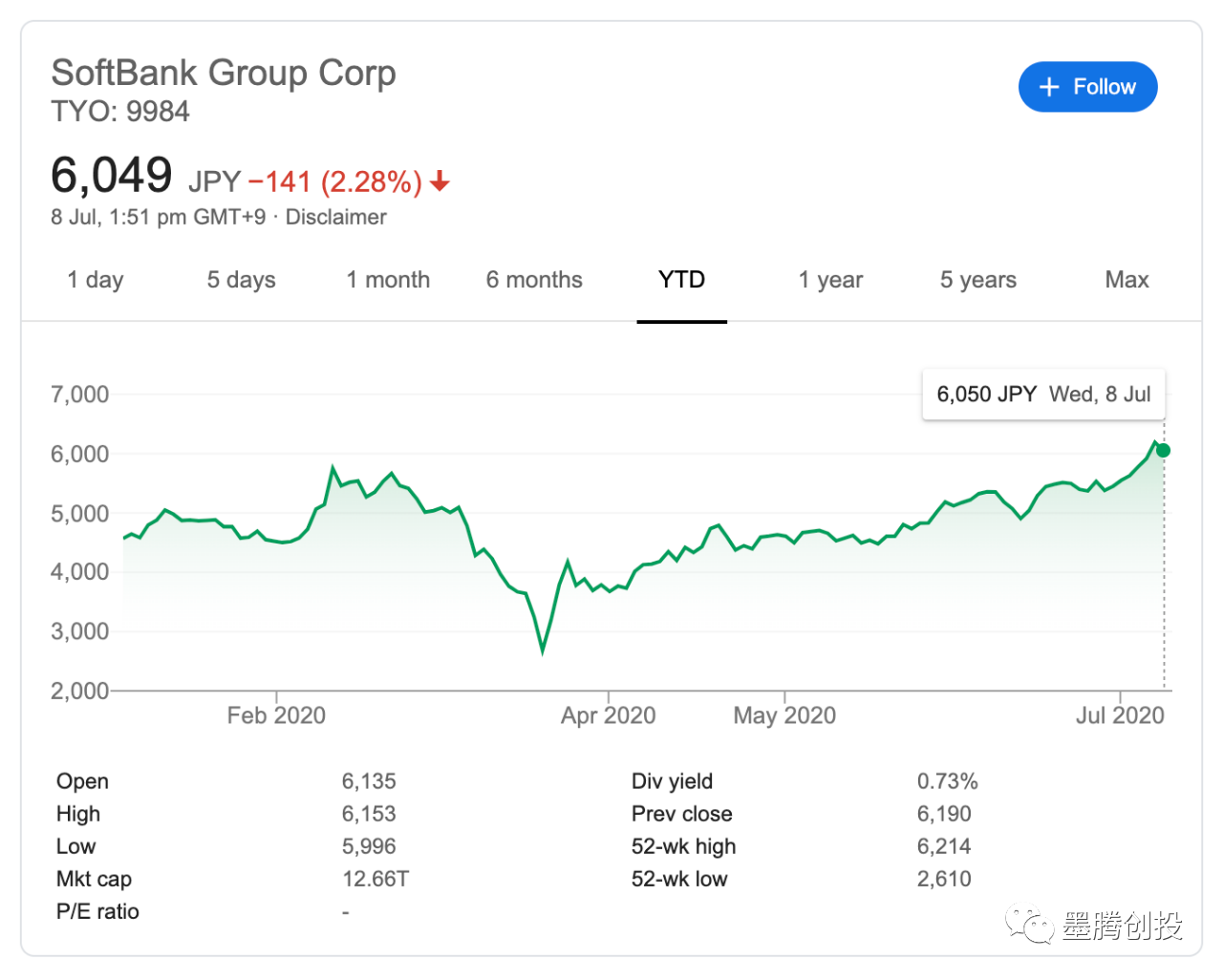The image size is (1223, 980).
Task: Click the red down arrow icon
Action: (440, 181)
